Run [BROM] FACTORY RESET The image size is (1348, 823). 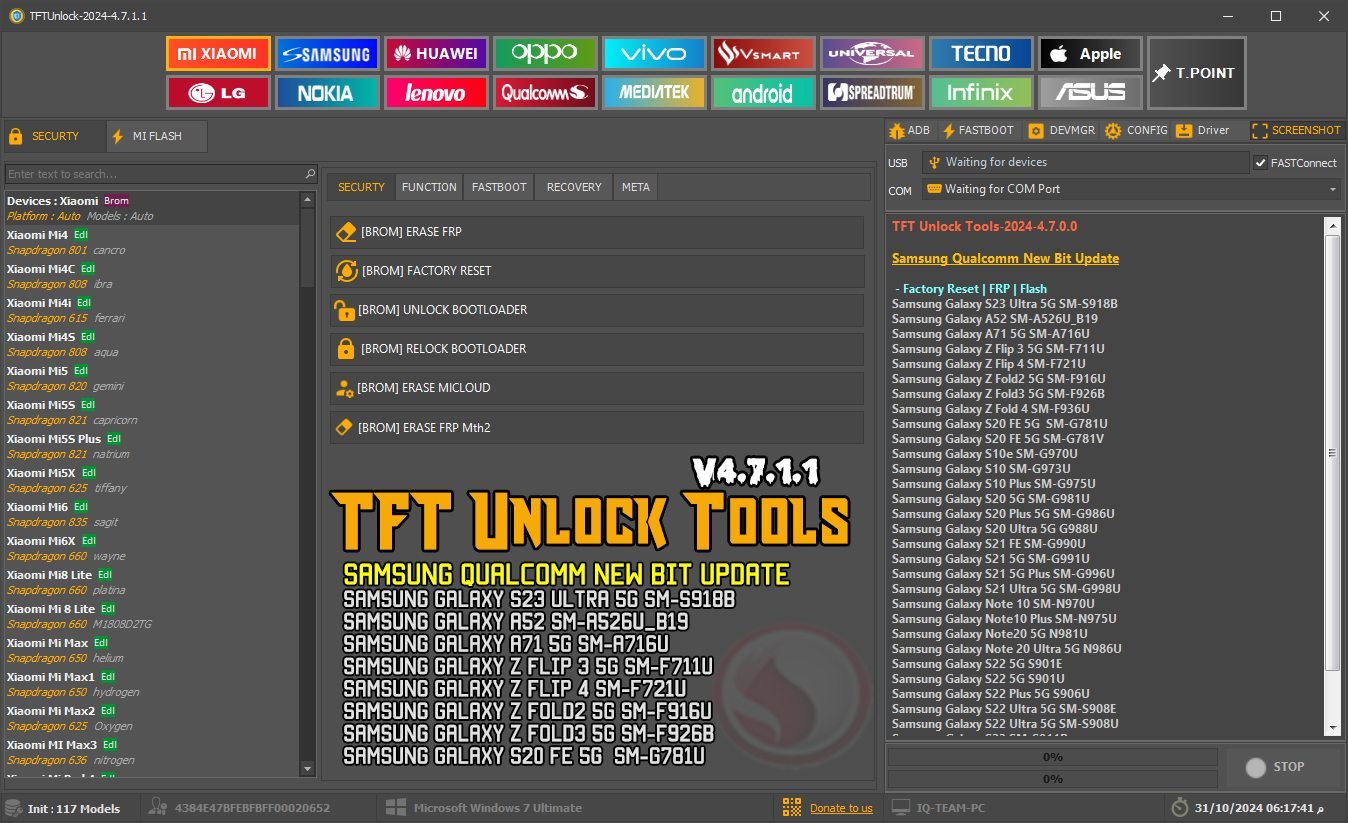(x=597, y=271)
